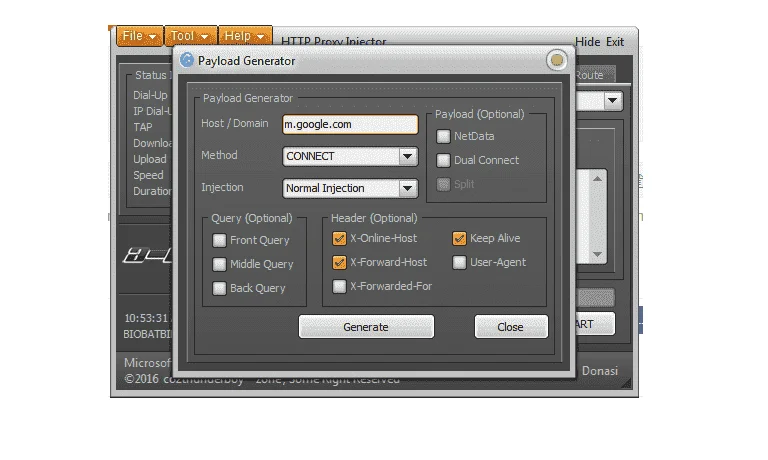
Task: Click the 10:53:31 log timestamp
Action: pos(146,318)
